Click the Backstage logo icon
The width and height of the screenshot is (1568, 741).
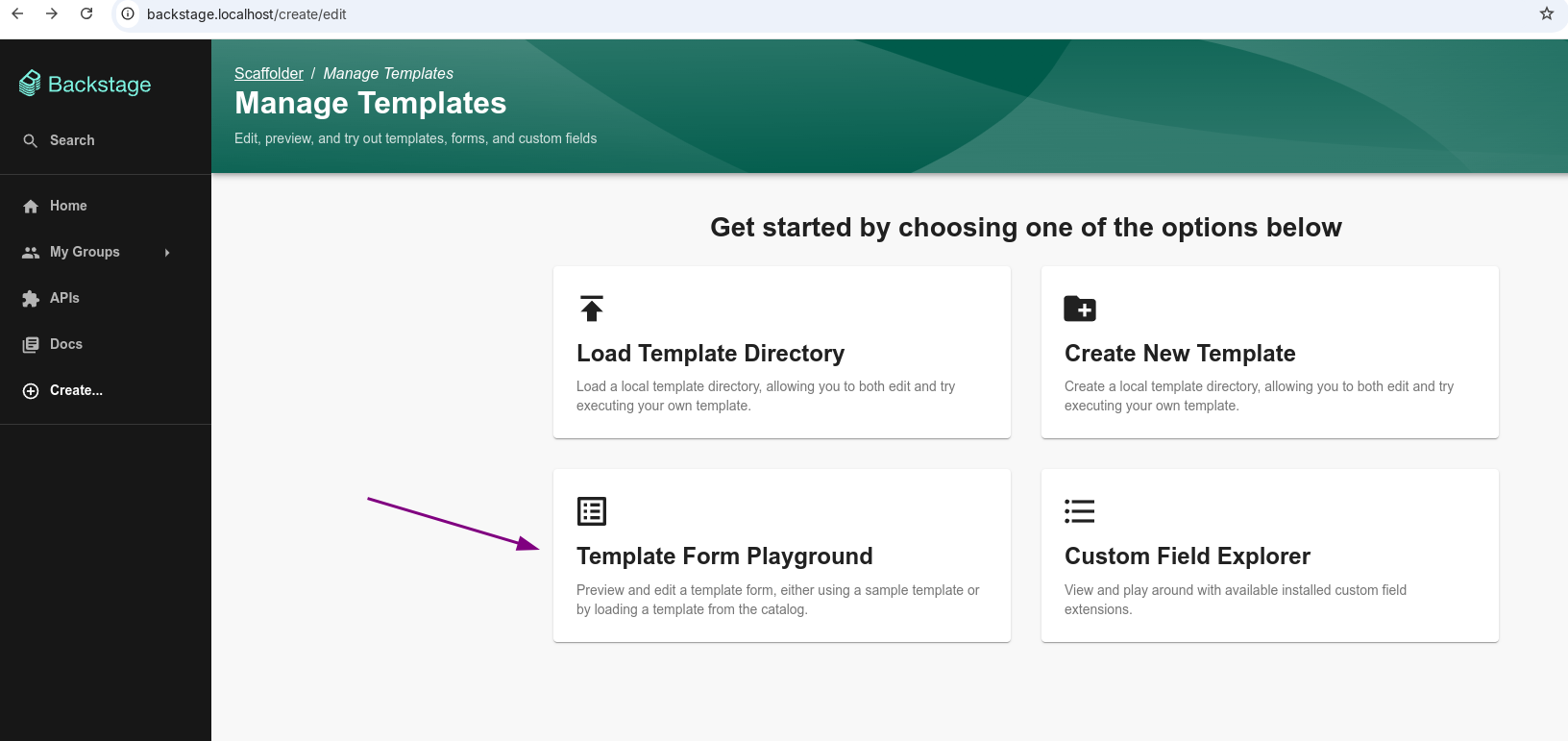(x=30, y=84)
